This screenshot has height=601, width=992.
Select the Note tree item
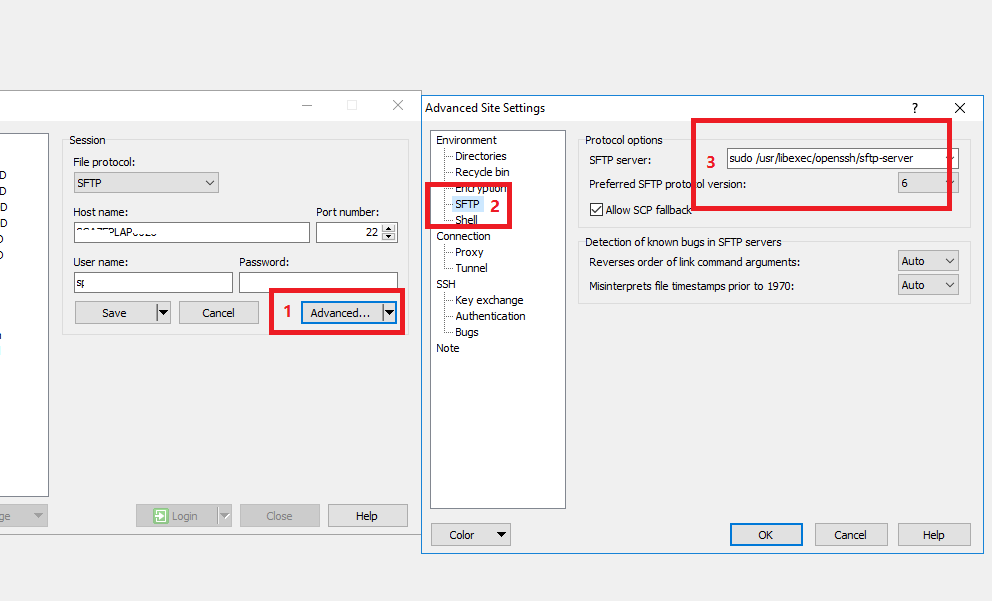click(x=447, y=347)
